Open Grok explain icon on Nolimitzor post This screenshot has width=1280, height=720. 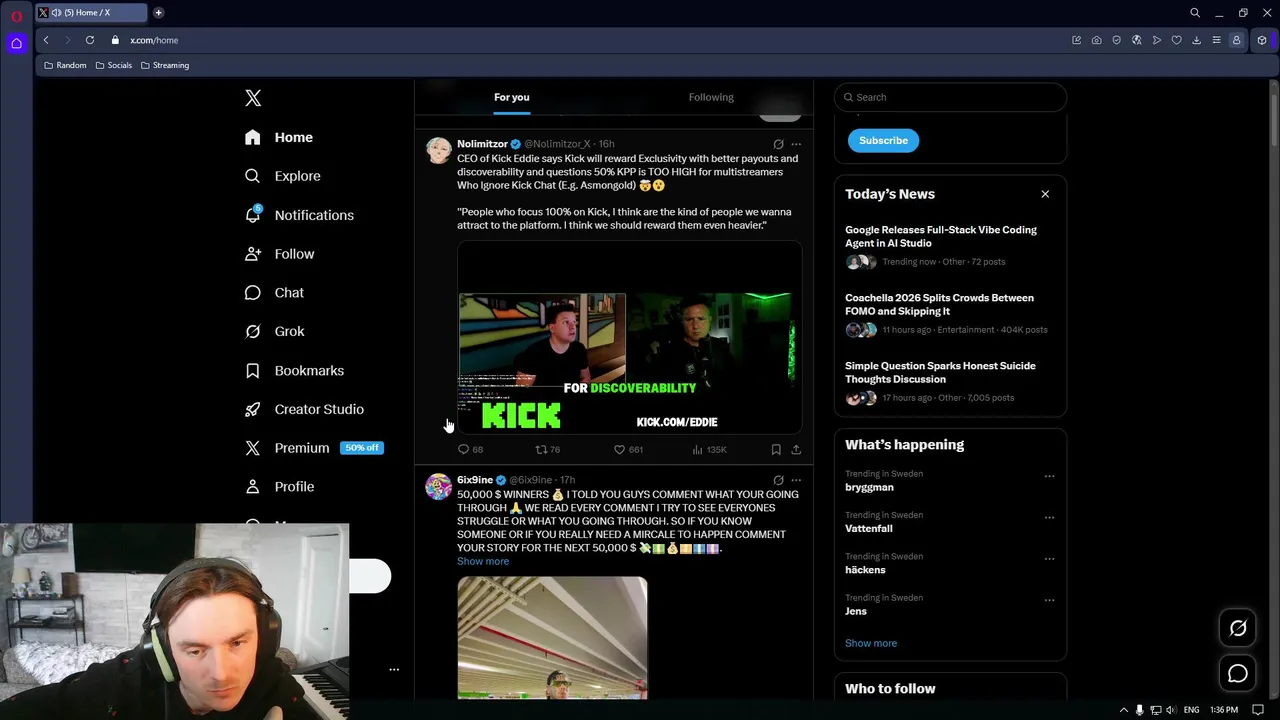(778, 144)
